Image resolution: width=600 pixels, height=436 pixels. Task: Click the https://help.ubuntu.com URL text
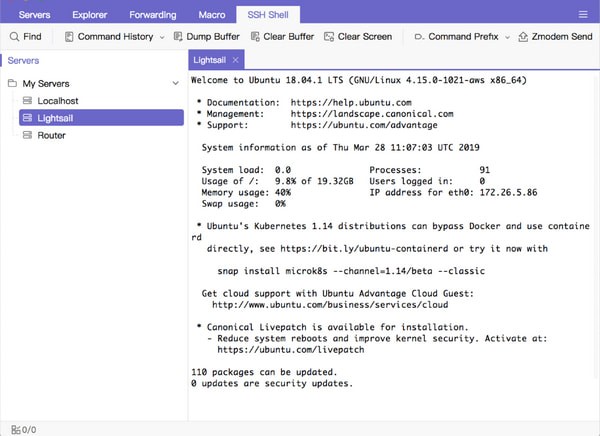[x=351, y=103]
